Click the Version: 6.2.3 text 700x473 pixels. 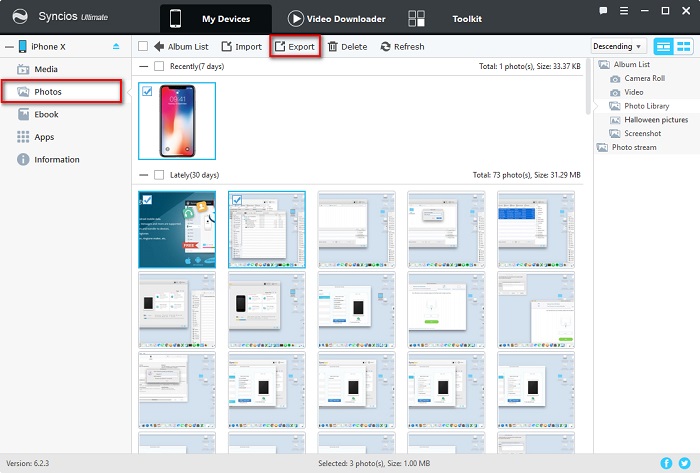coord(28,463)
